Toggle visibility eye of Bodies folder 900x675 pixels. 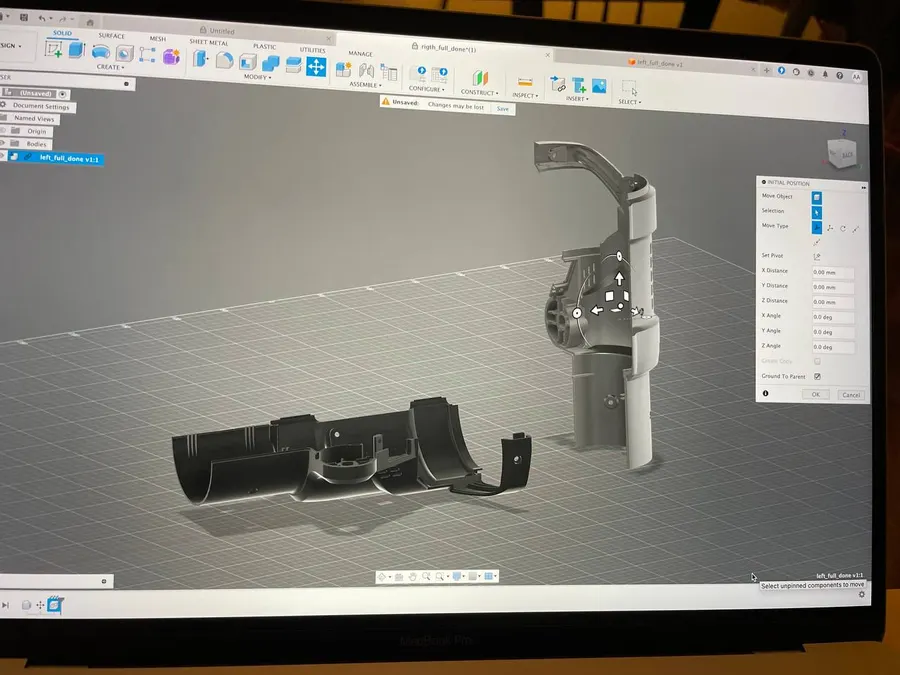[x=2, y=142]
